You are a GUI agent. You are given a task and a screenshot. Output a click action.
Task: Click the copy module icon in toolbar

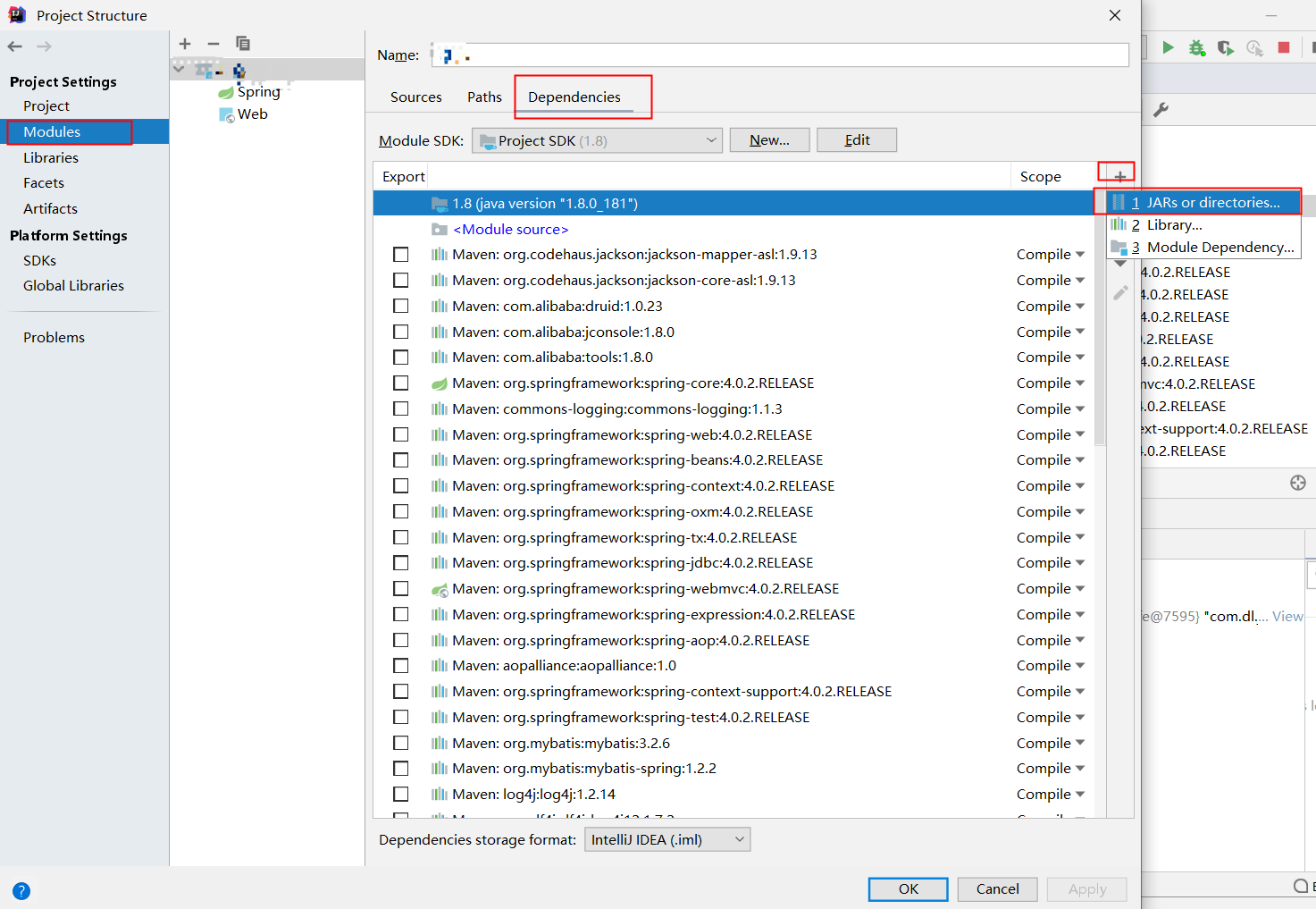tap(242, 43)
